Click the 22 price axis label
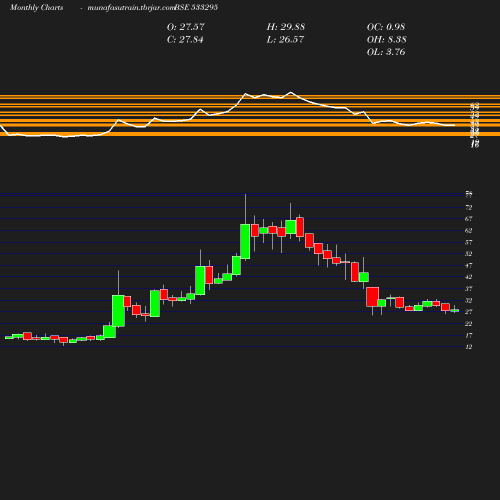Screen dimensions: 500x500 tap(469, 324)
